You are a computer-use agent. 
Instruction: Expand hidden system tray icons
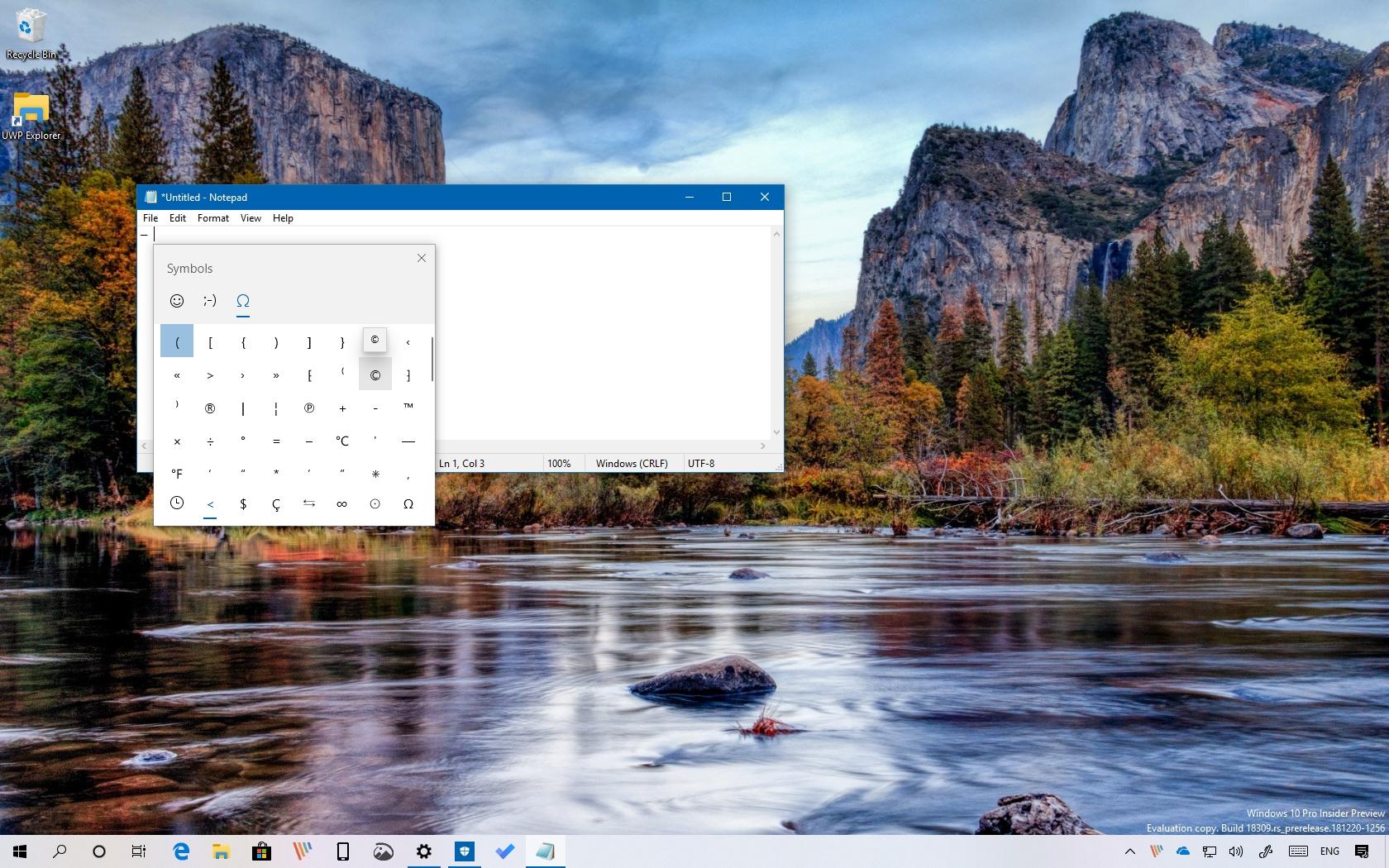click(1129, 851)
